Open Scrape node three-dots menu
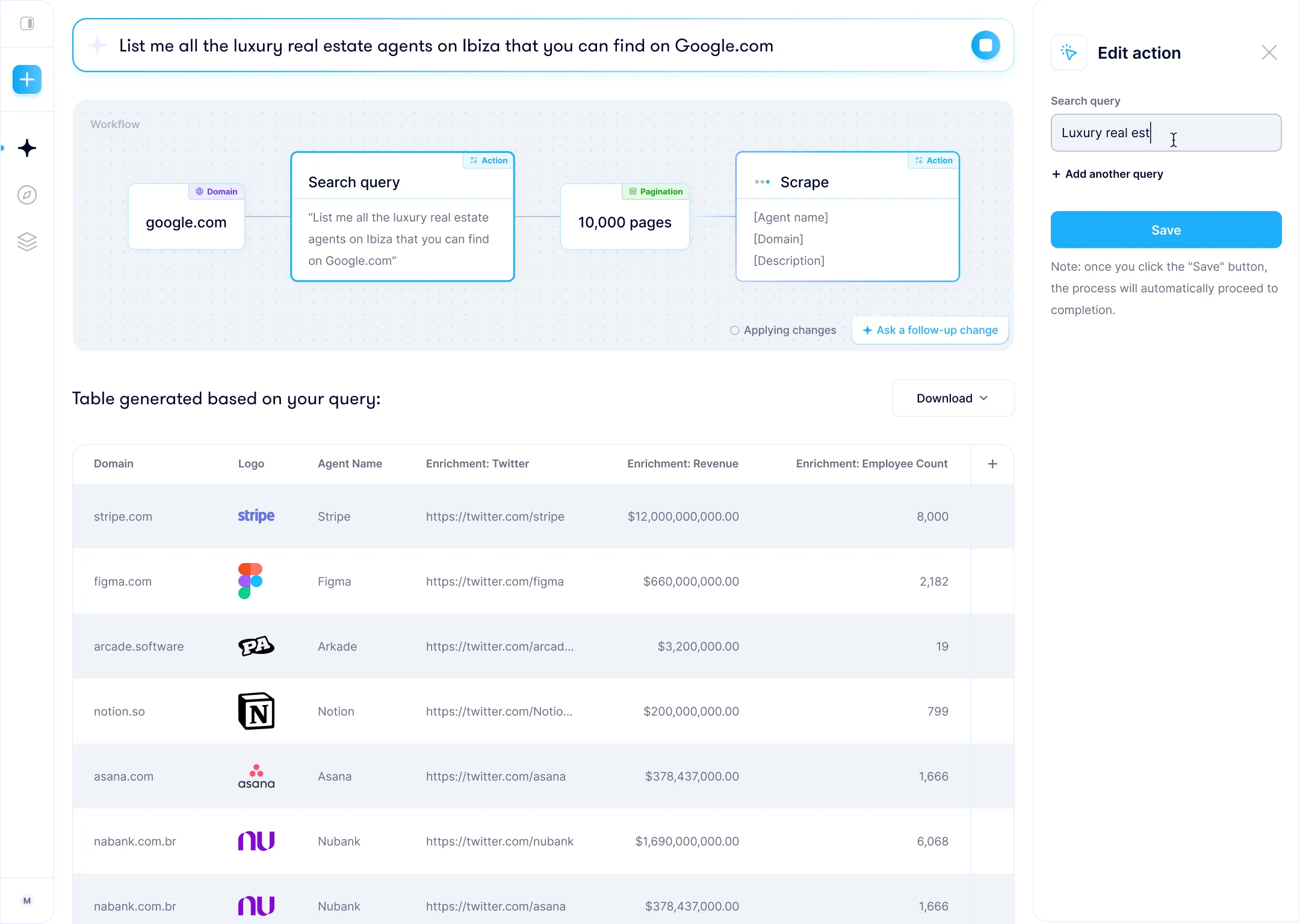1300x924 pixels. [762, 182]
